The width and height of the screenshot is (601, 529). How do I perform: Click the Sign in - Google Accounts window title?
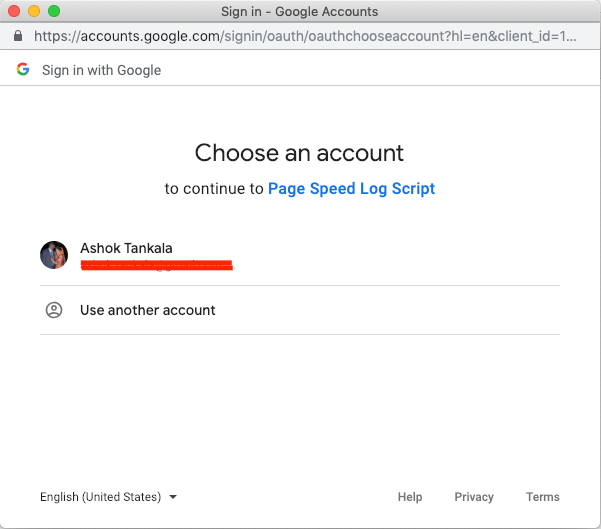(x=299, y=12)
